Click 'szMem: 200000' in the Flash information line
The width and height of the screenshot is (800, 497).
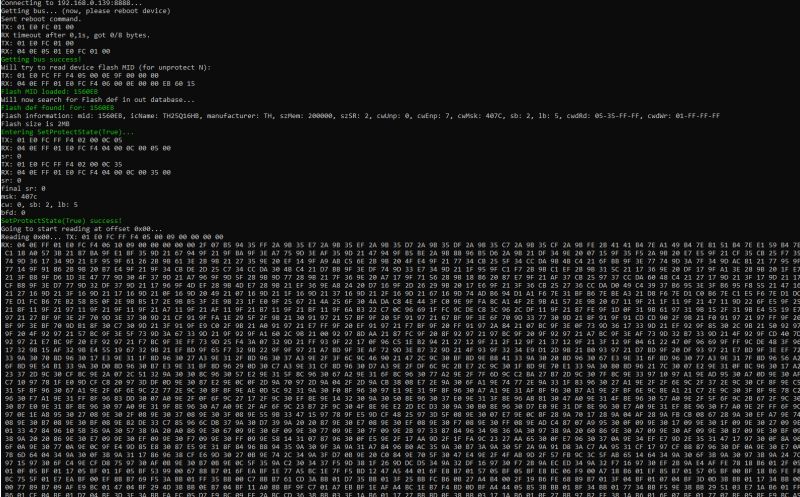tap(307, 116)
